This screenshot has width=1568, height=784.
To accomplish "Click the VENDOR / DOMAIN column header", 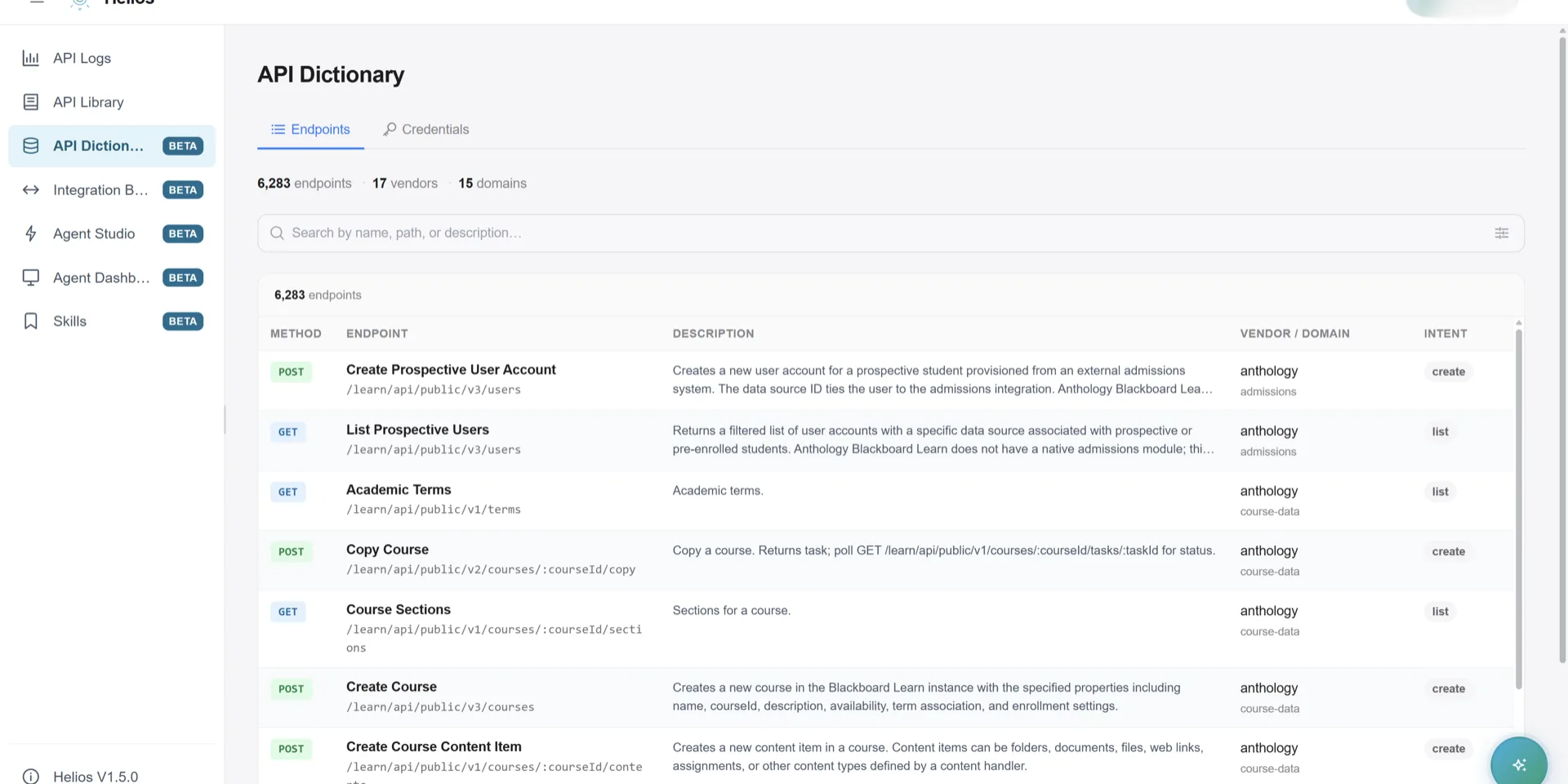I will tap(1294, 334).
